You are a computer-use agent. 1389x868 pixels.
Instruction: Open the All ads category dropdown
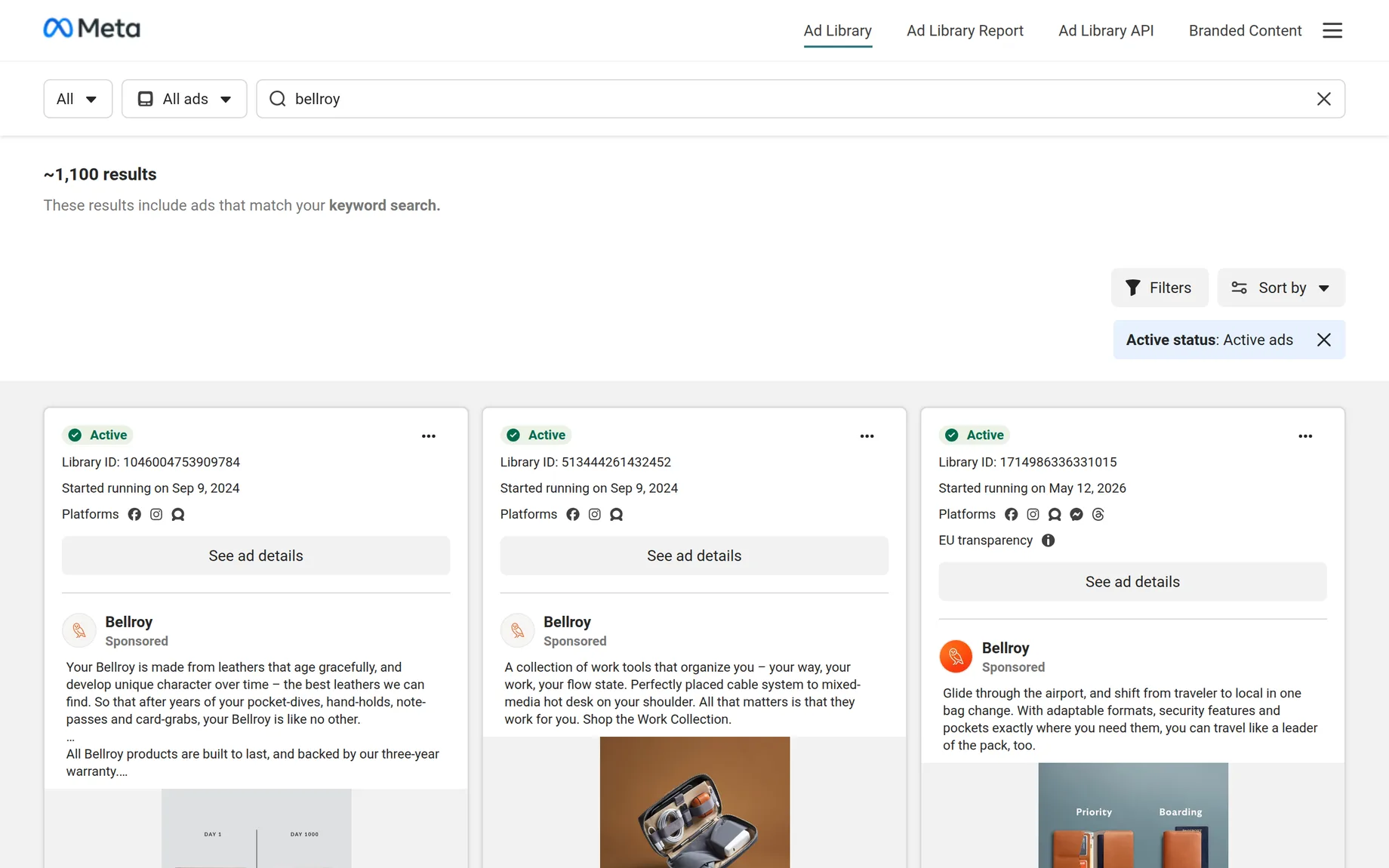tap(184, 99)
